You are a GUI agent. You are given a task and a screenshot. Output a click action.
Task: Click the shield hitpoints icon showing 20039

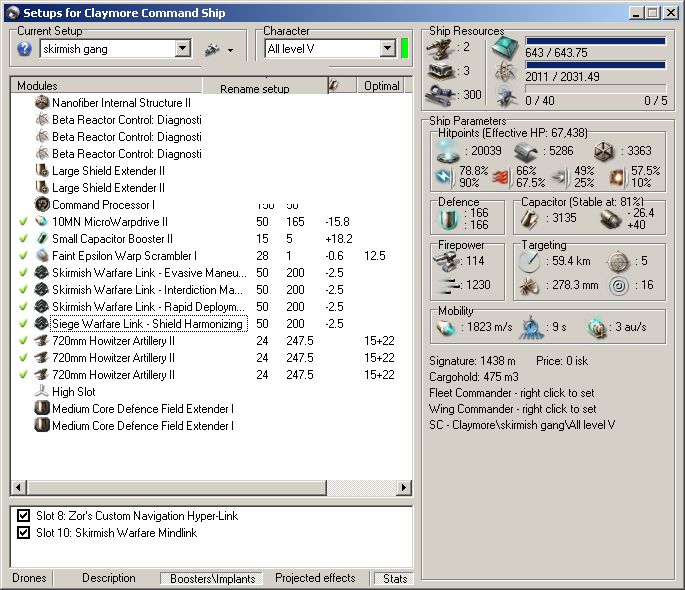448,151
